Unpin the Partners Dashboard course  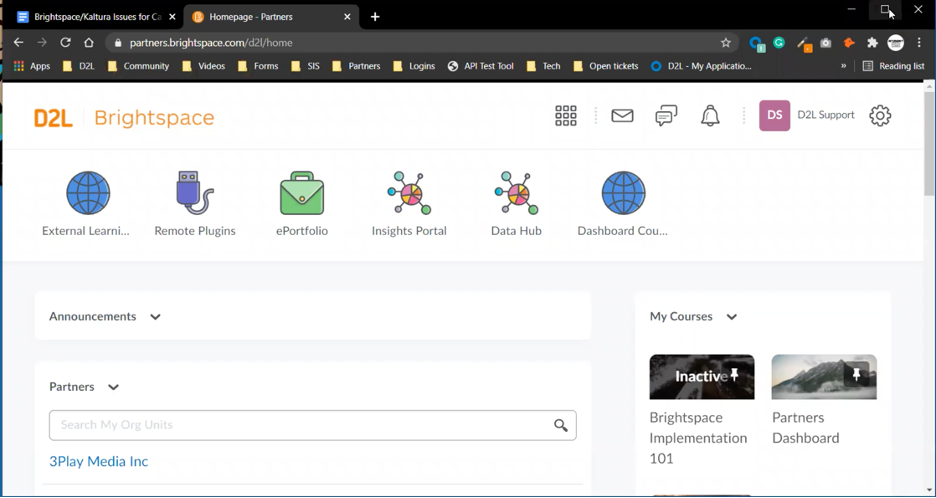[857, 374]
